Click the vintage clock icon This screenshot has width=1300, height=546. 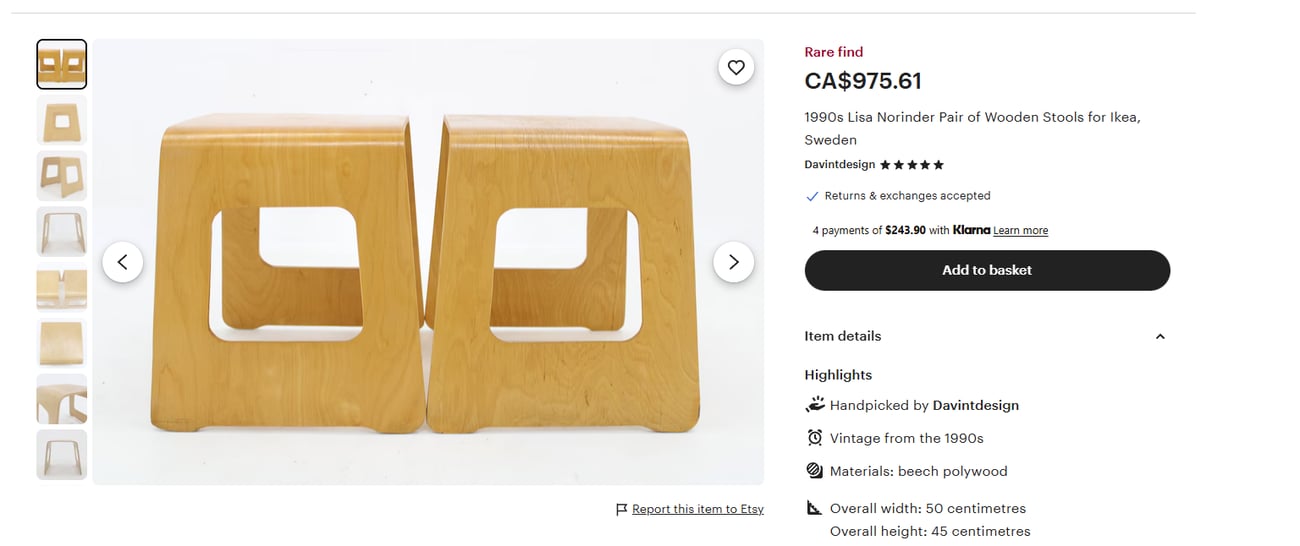pos(814,438)
